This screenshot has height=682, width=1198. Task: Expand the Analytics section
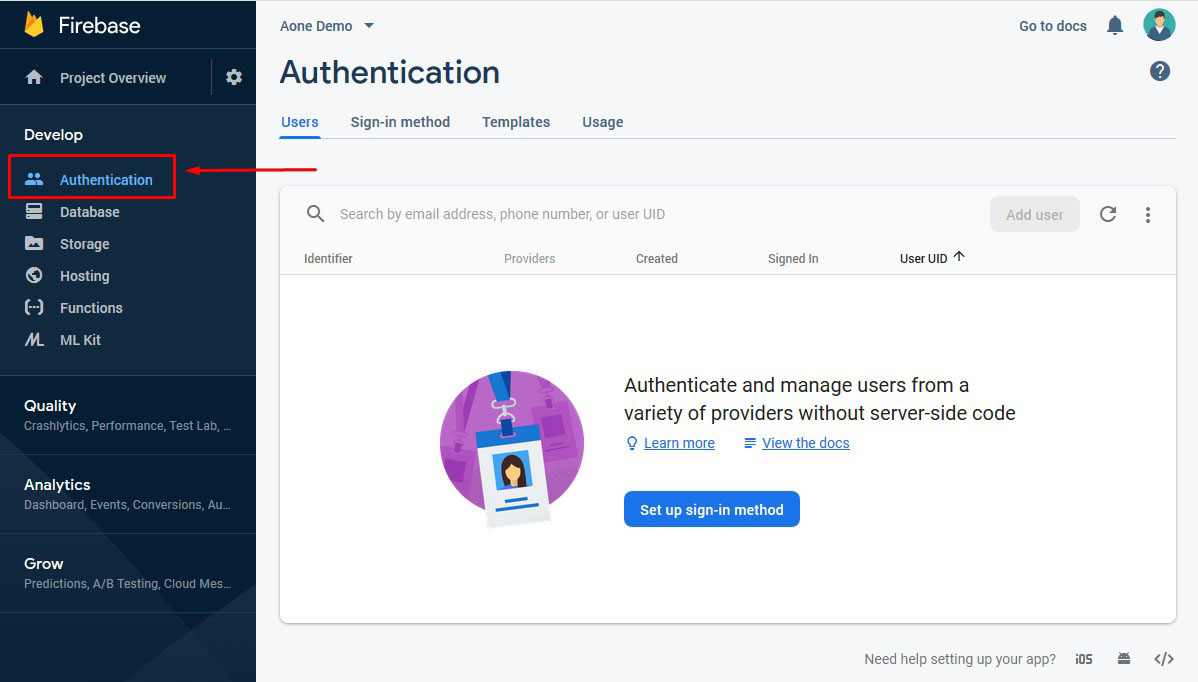click(128, 494)
